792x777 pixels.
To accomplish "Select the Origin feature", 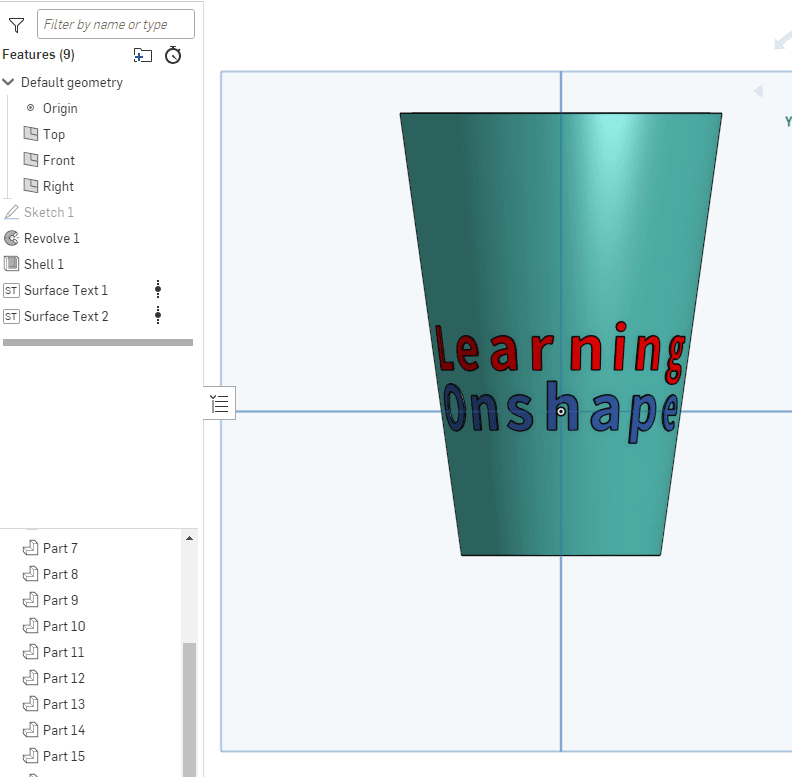I will 59,108.
